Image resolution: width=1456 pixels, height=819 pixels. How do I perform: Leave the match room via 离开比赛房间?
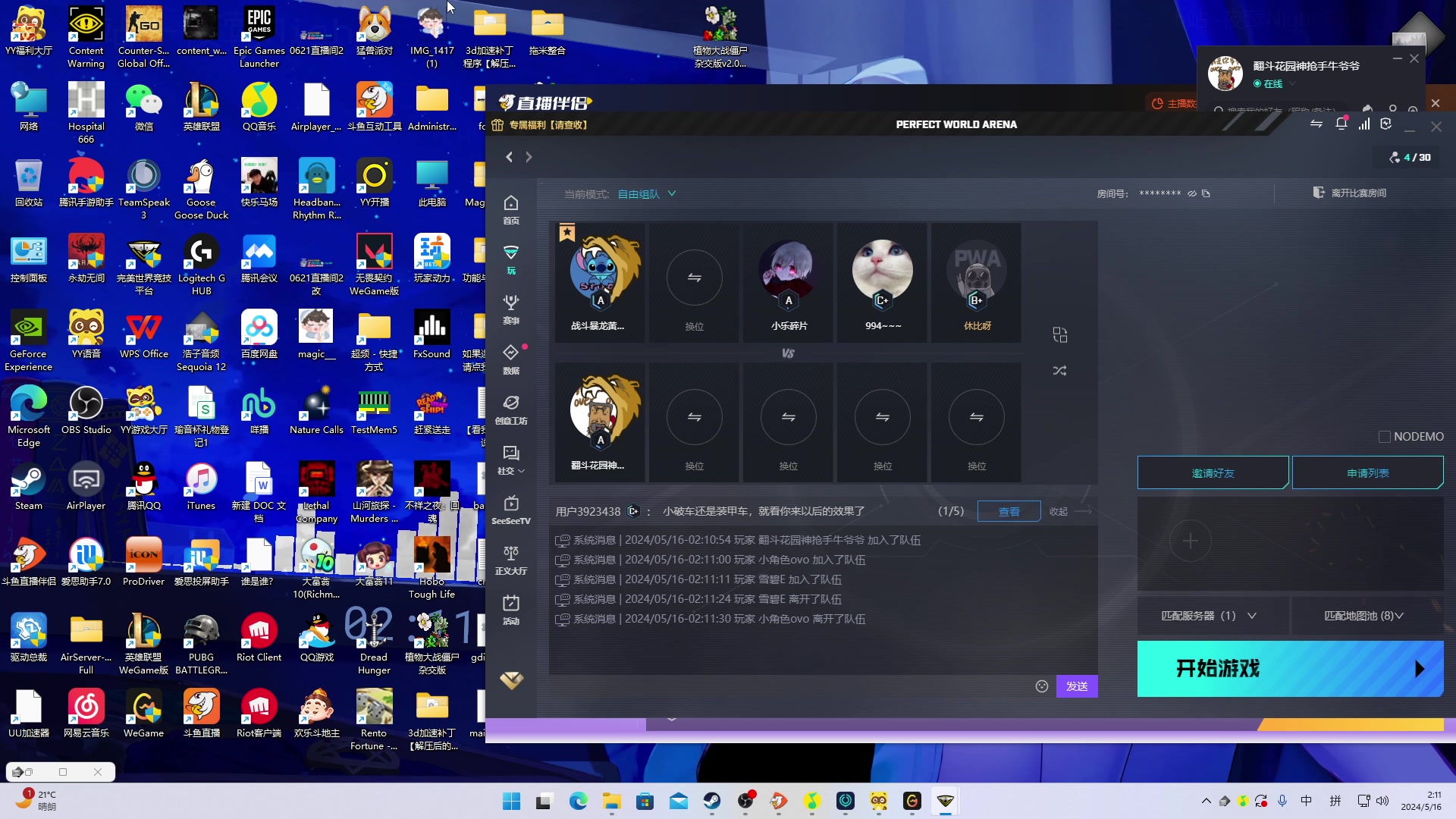[x=1350, y=193]
